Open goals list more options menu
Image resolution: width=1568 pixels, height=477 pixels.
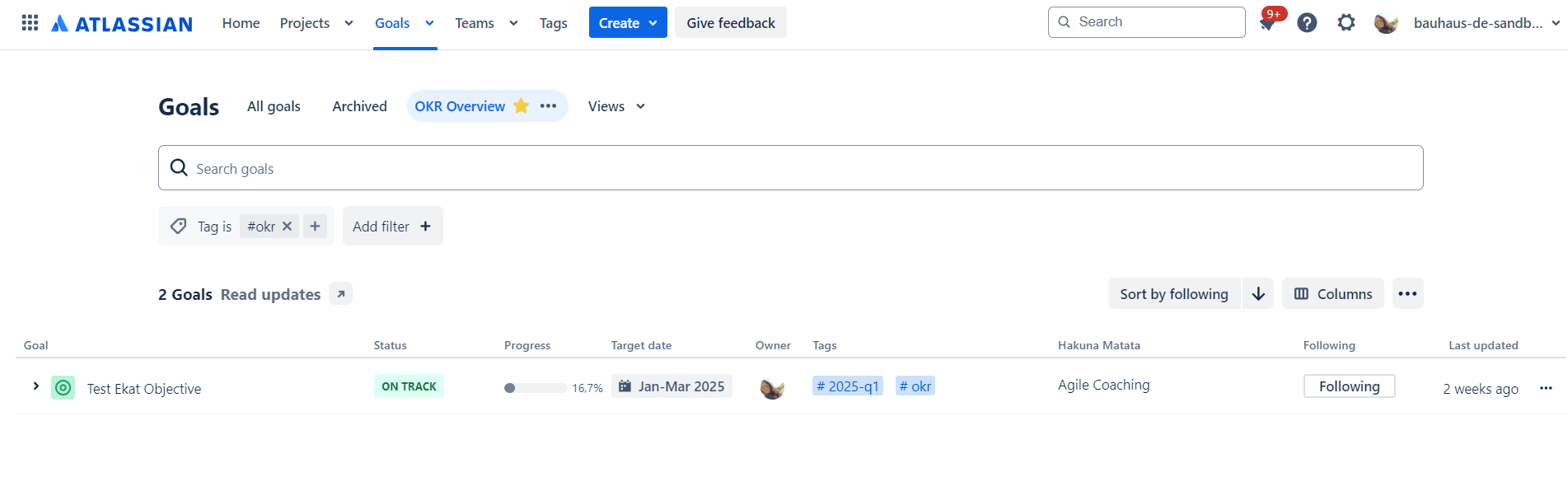point(1408,293)
